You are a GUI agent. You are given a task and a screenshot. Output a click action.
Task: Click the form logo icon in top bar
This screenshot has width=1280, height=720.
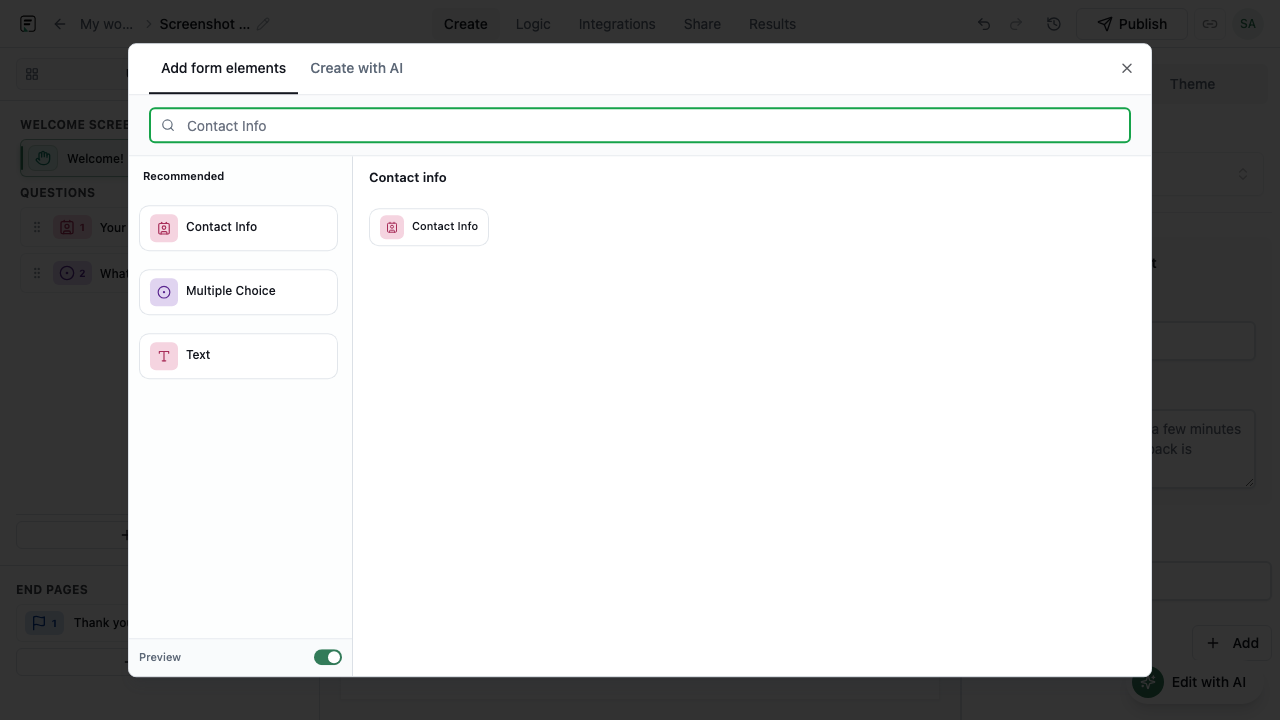[x=28, y=24]
